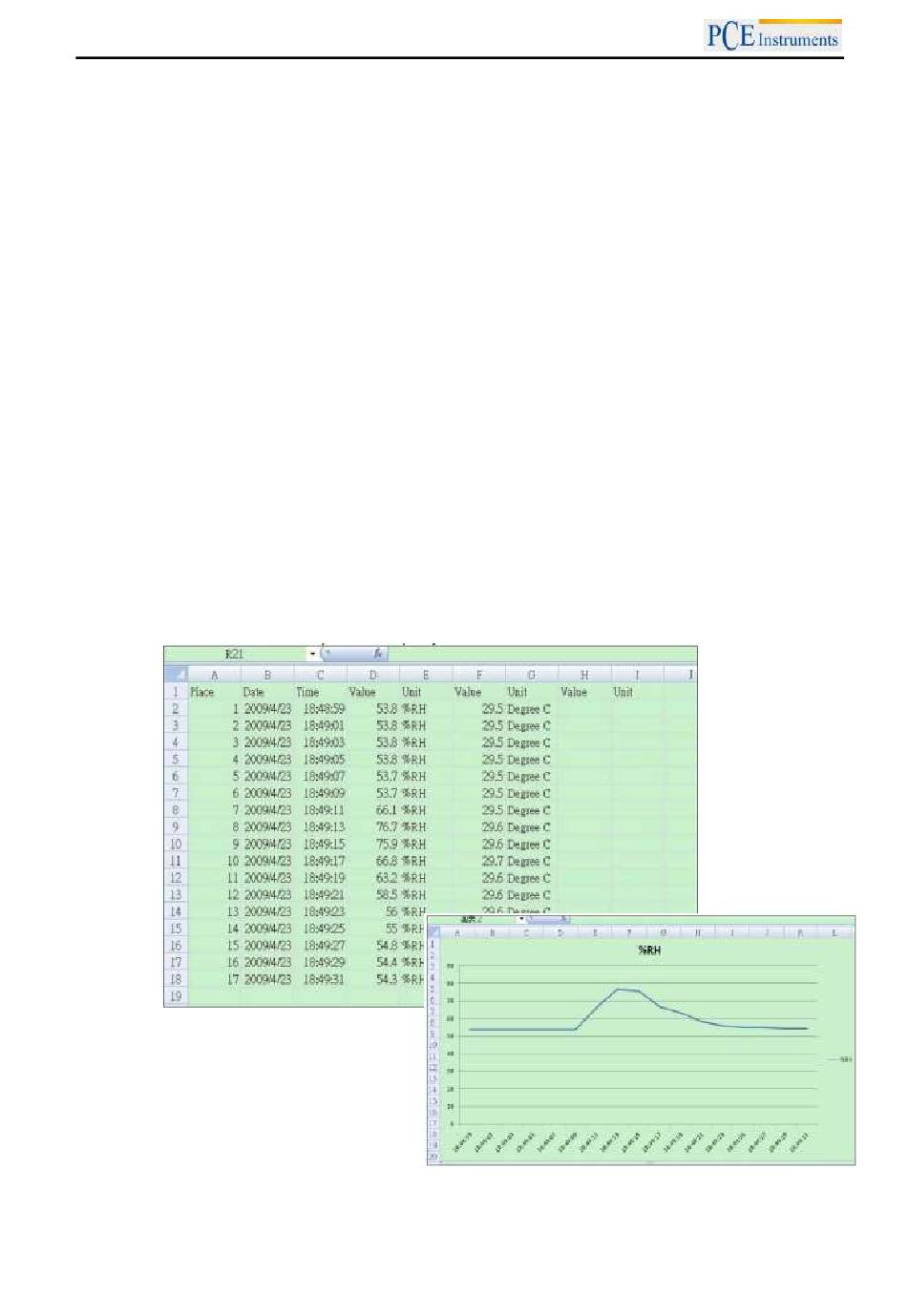907x1316 pixels.
Task: Click the Select All corner of chart sheet
Action: click(x=433, y=932)
